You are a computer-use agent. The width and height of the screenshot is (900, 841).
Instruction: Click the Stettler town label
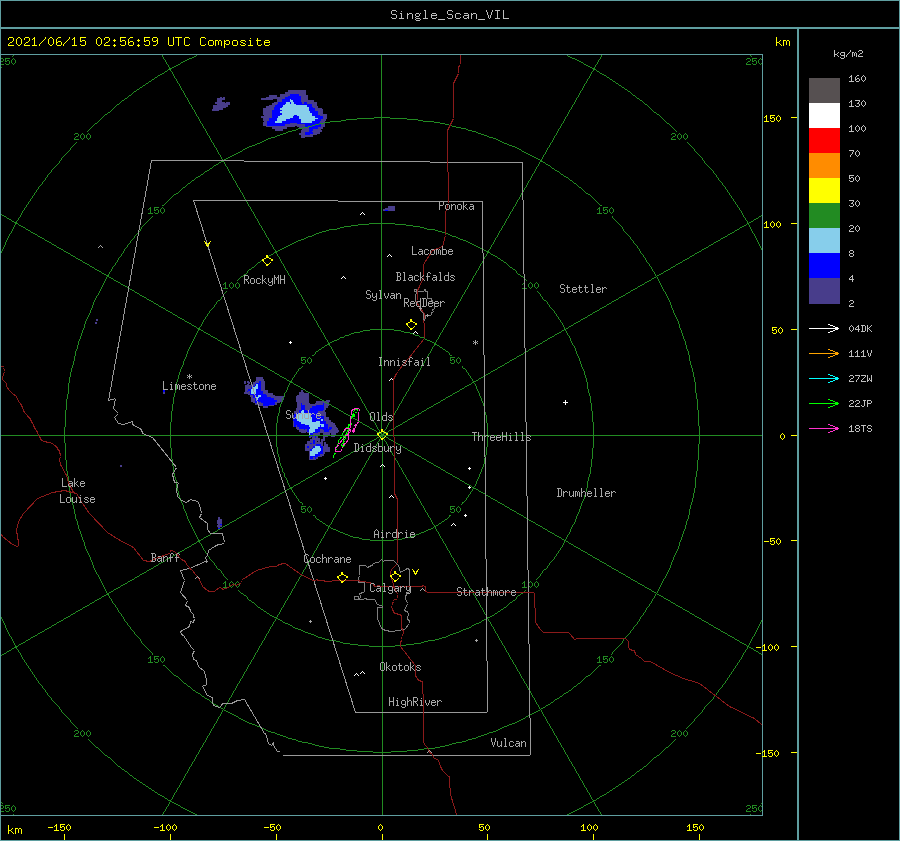point(583,289)
